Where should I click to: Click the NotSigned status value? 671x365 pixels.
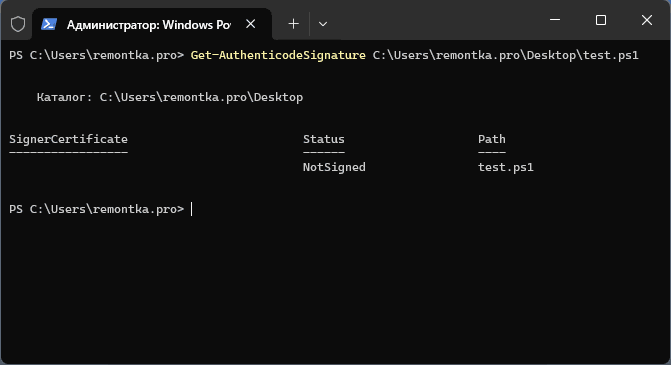334,167
